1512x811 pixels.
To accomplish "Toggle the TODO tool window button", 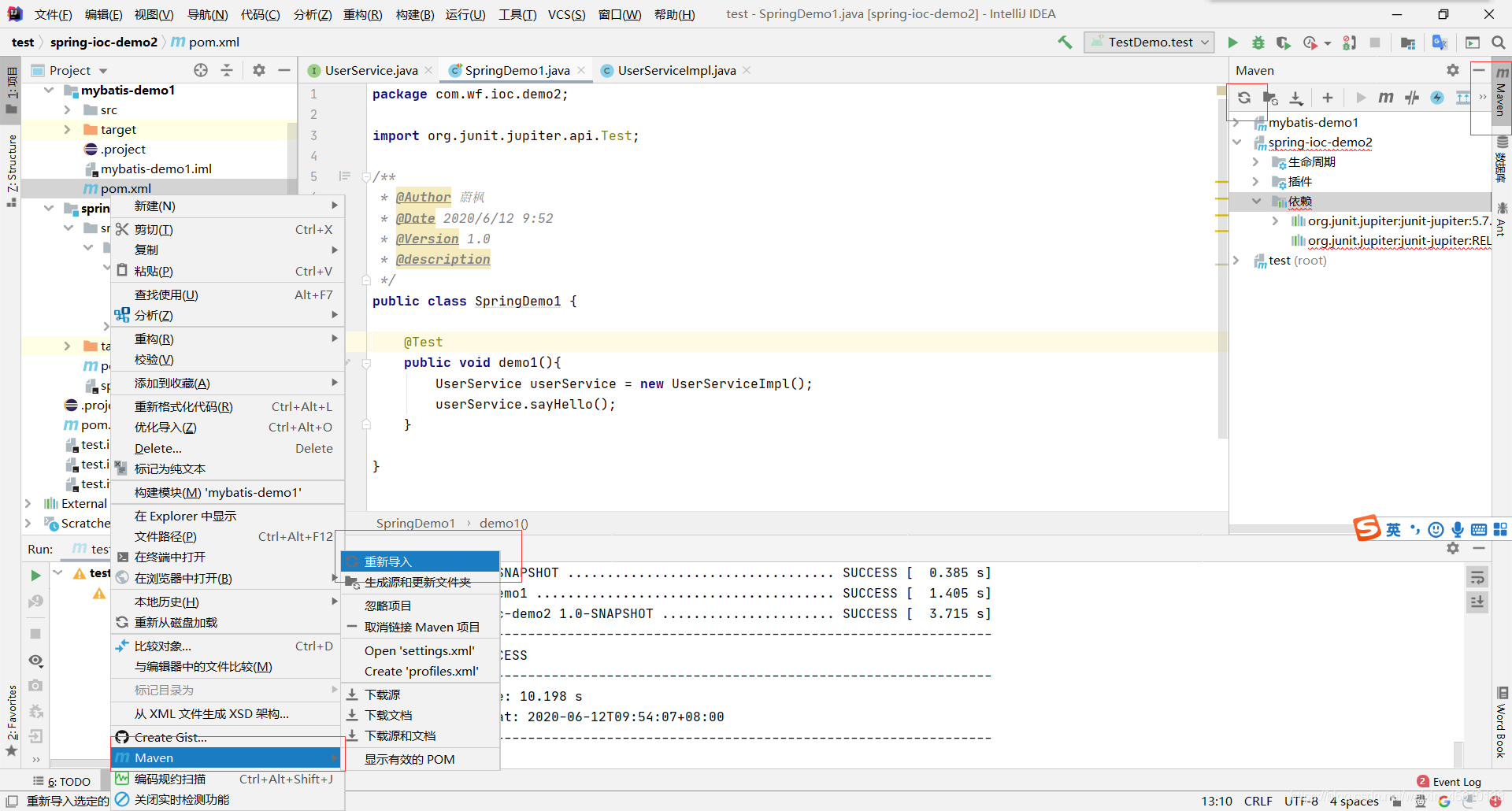I will click(63, 782).
